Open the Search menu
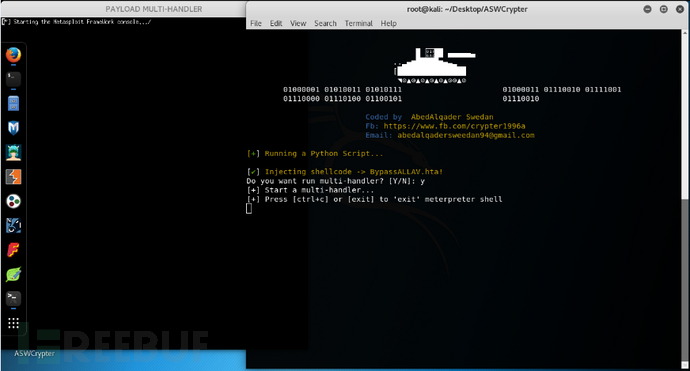The width and height of the screenshot is (690, 371). (325, 23)
